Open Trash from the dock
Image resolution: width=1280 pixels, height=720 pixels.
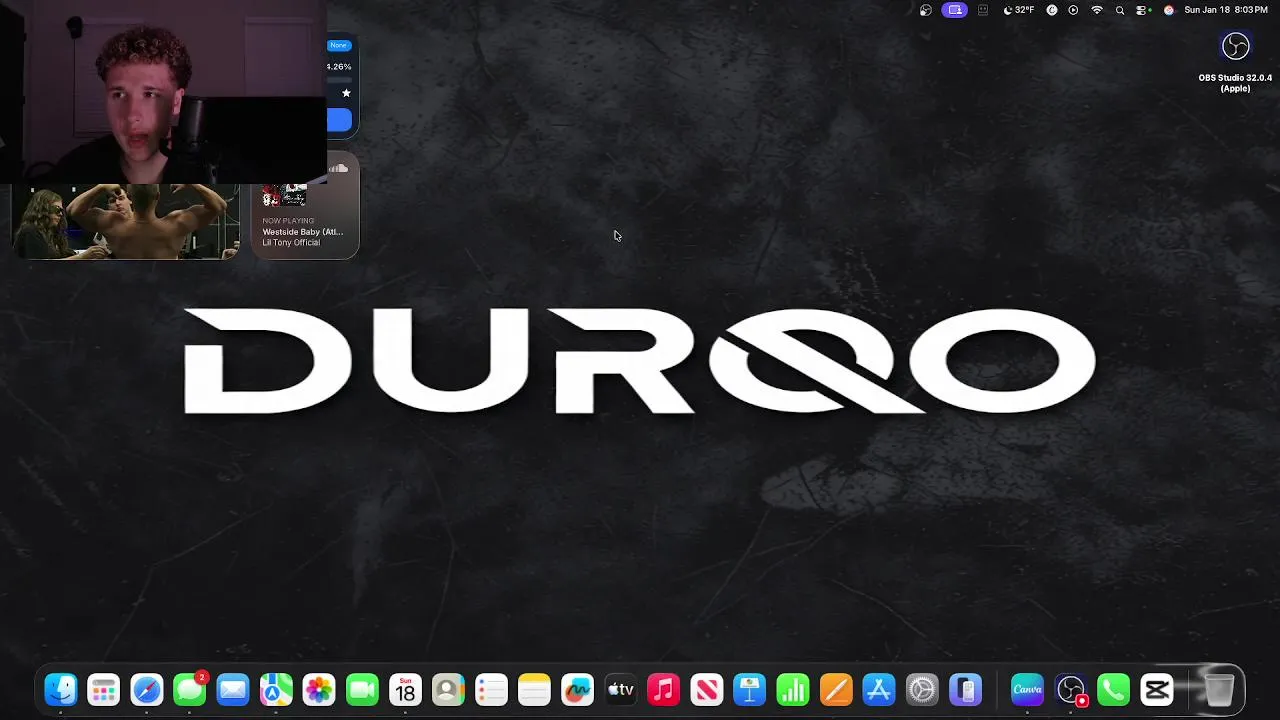tap(1219, 690)
